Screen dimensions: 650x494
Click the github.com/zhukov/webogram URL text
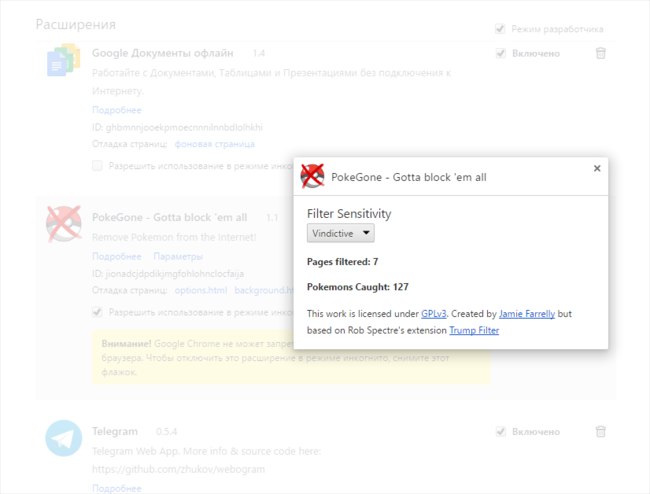click(178, 469)
